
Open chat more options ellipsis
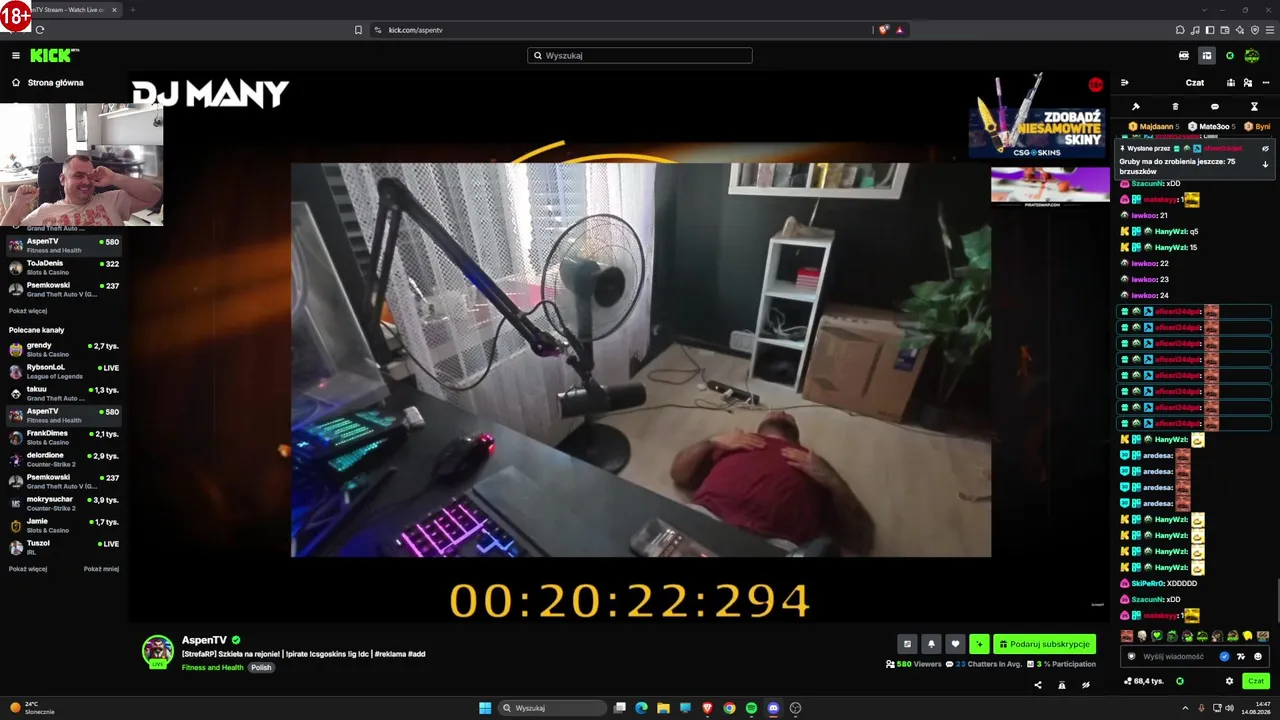(x=1266, y=83)
